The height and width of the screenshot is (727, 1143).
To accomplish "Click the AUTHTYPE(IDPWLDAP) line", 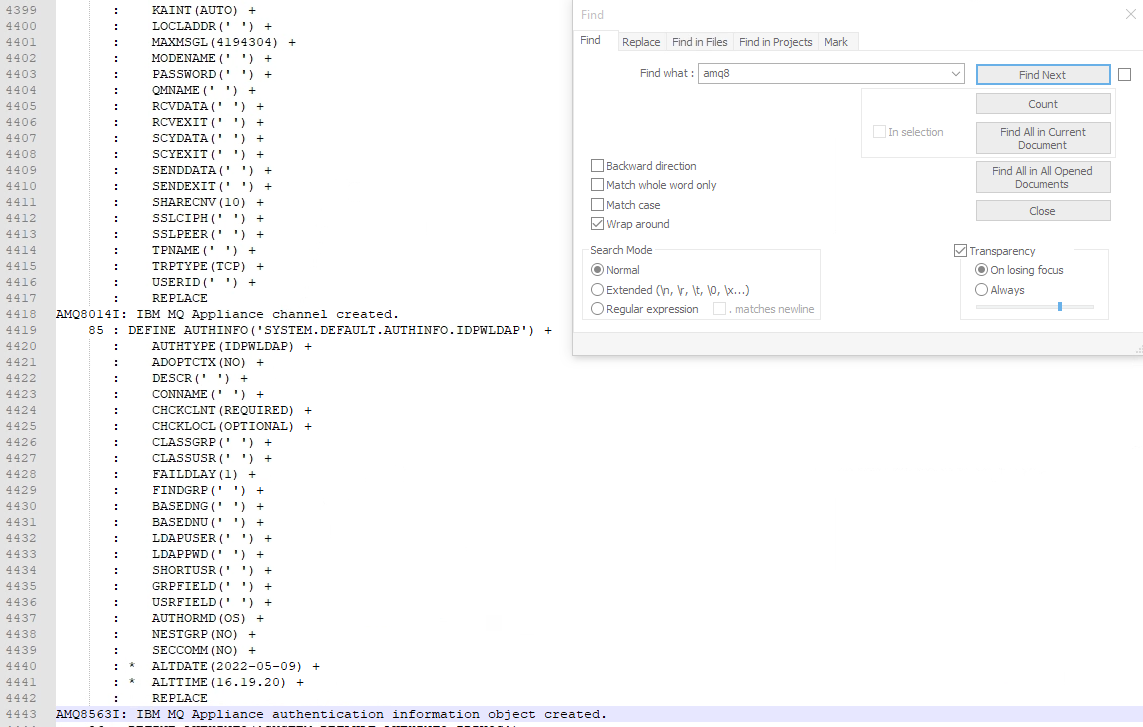I will click(x=232, y=346).
